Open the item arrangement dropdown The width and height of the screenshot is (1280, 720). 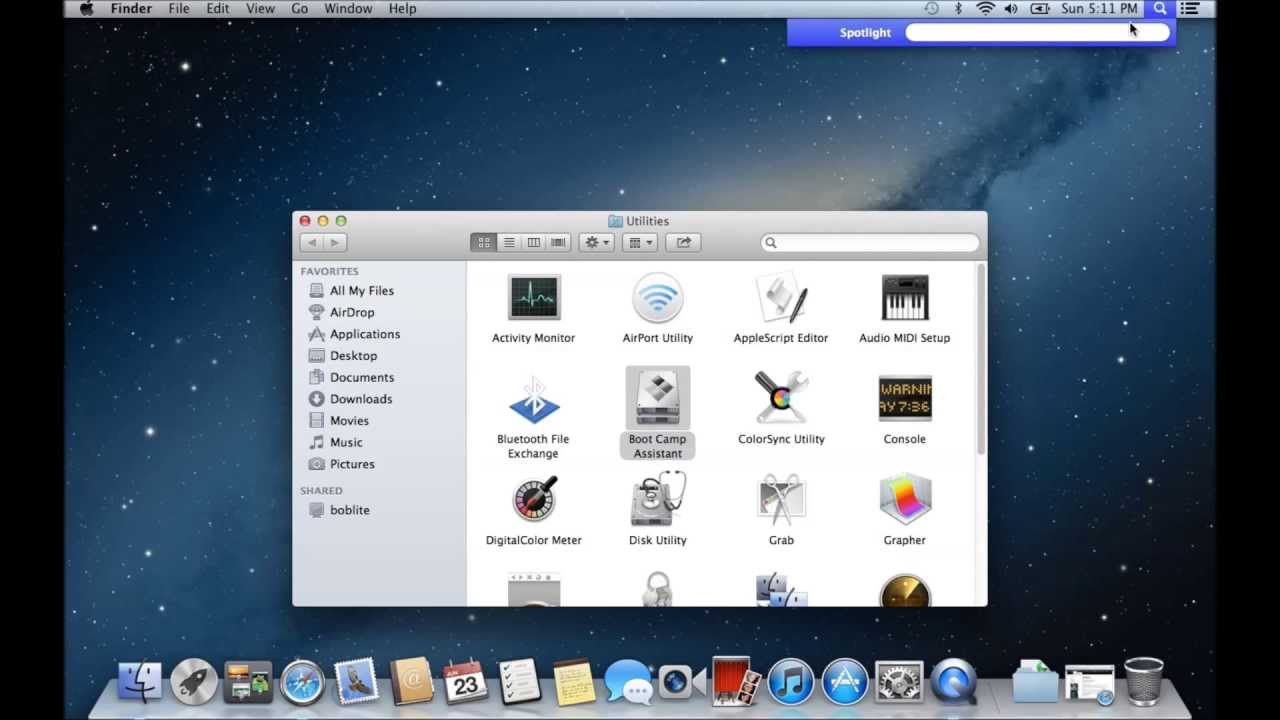point(639,242)
